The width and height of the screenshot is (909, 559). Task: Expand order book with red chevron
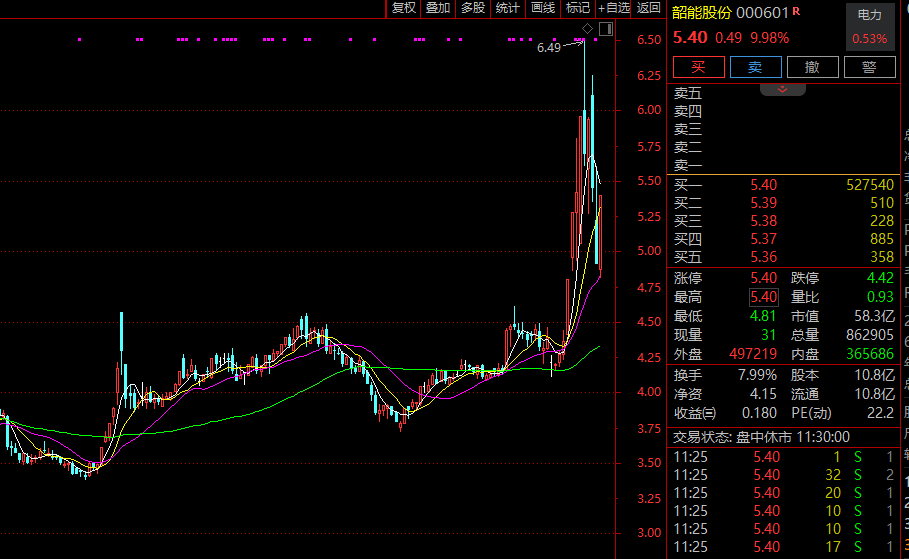pyautogui.click(x=783, y=89)
